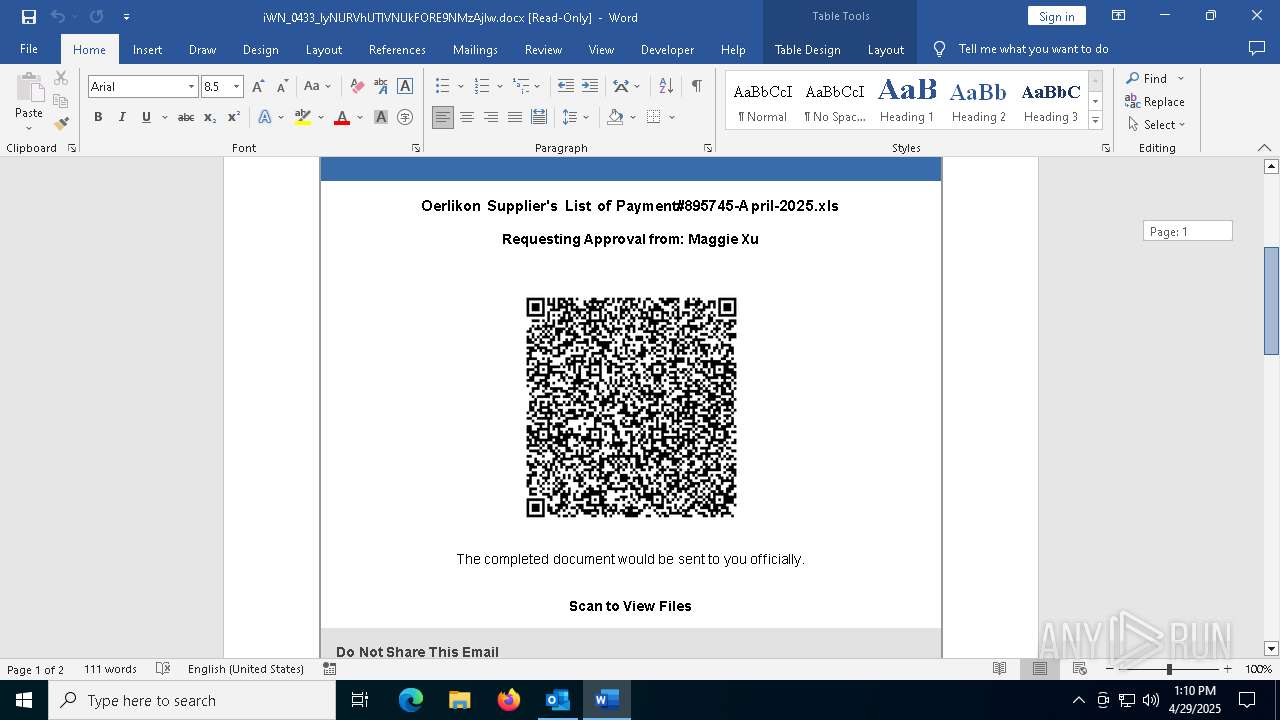Click the Windows search box
This screenshot has width=1280, height=720.
(192, 700)
